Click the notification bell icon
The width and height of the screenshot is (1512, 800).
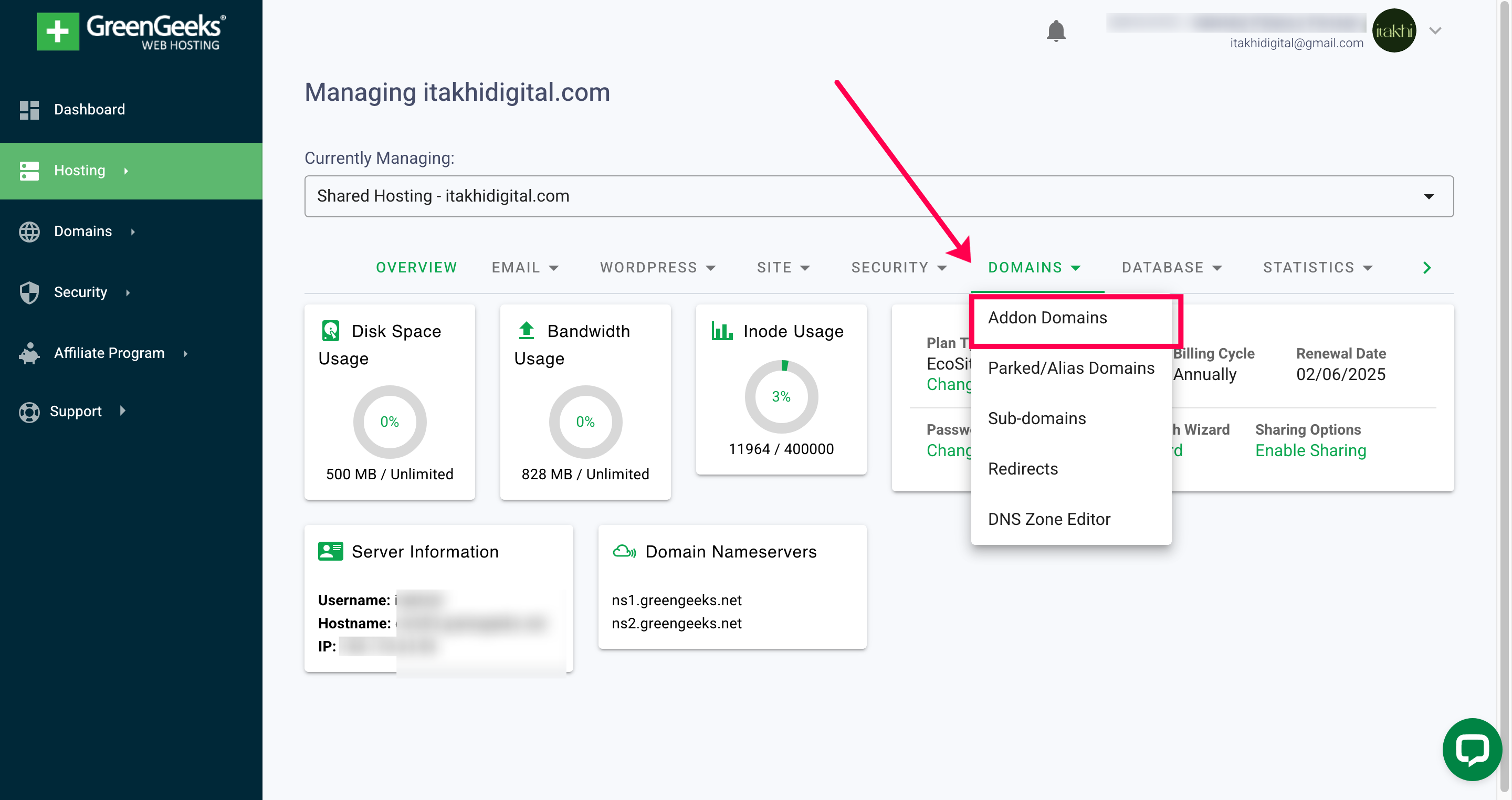[1056, 31]
